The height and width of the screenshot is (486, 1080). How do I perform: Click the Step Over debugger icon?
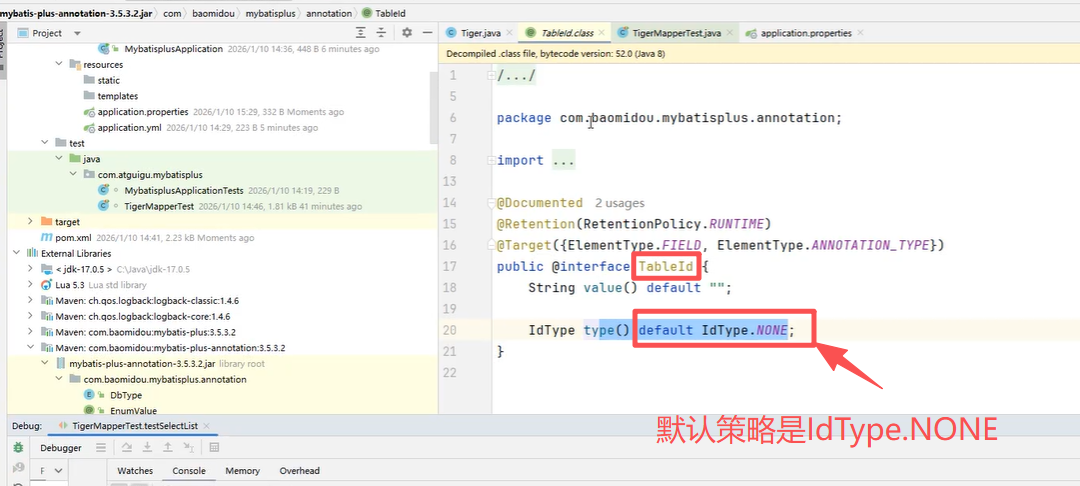pyautogui.click(x=126, y=447)
